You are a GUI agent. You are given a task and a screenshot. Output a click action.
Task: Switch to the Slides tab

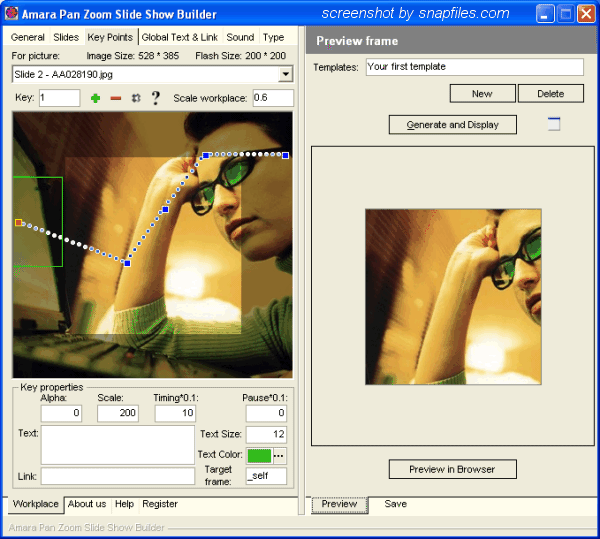coord(66,37)
